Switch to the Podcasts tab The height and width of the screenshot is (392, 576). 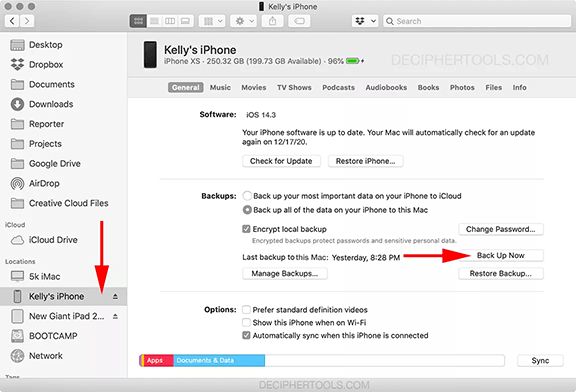tap(338, 87)
